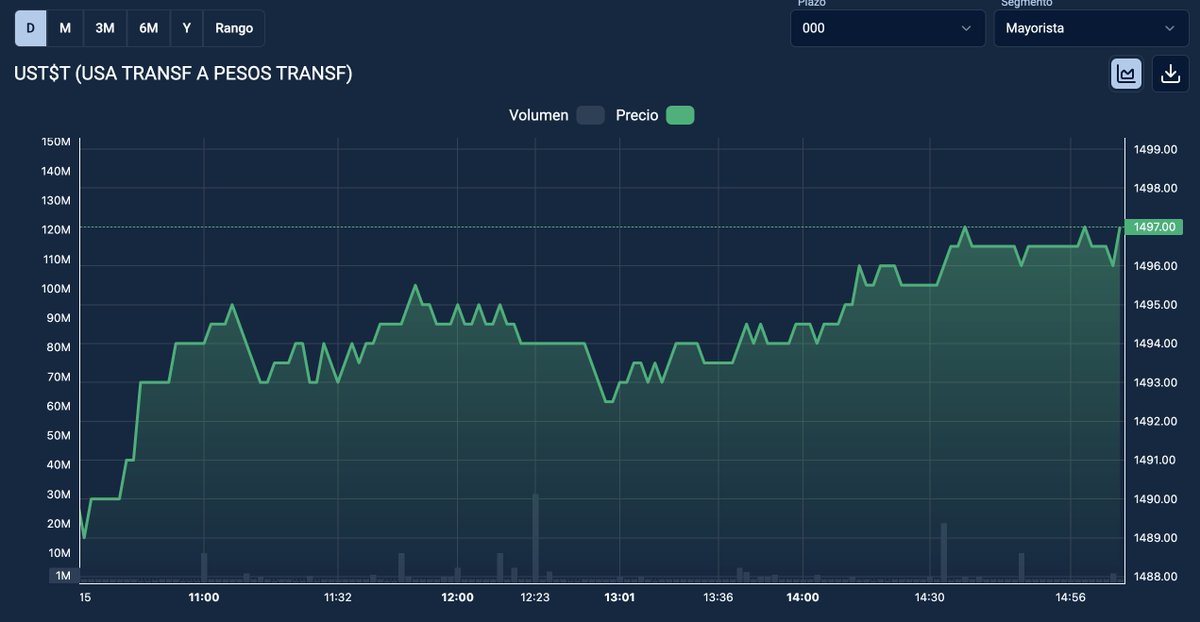This screenshot has height=622, width=1200.
Task: Open the Plazo 000 dropdown
Action: 887,28
